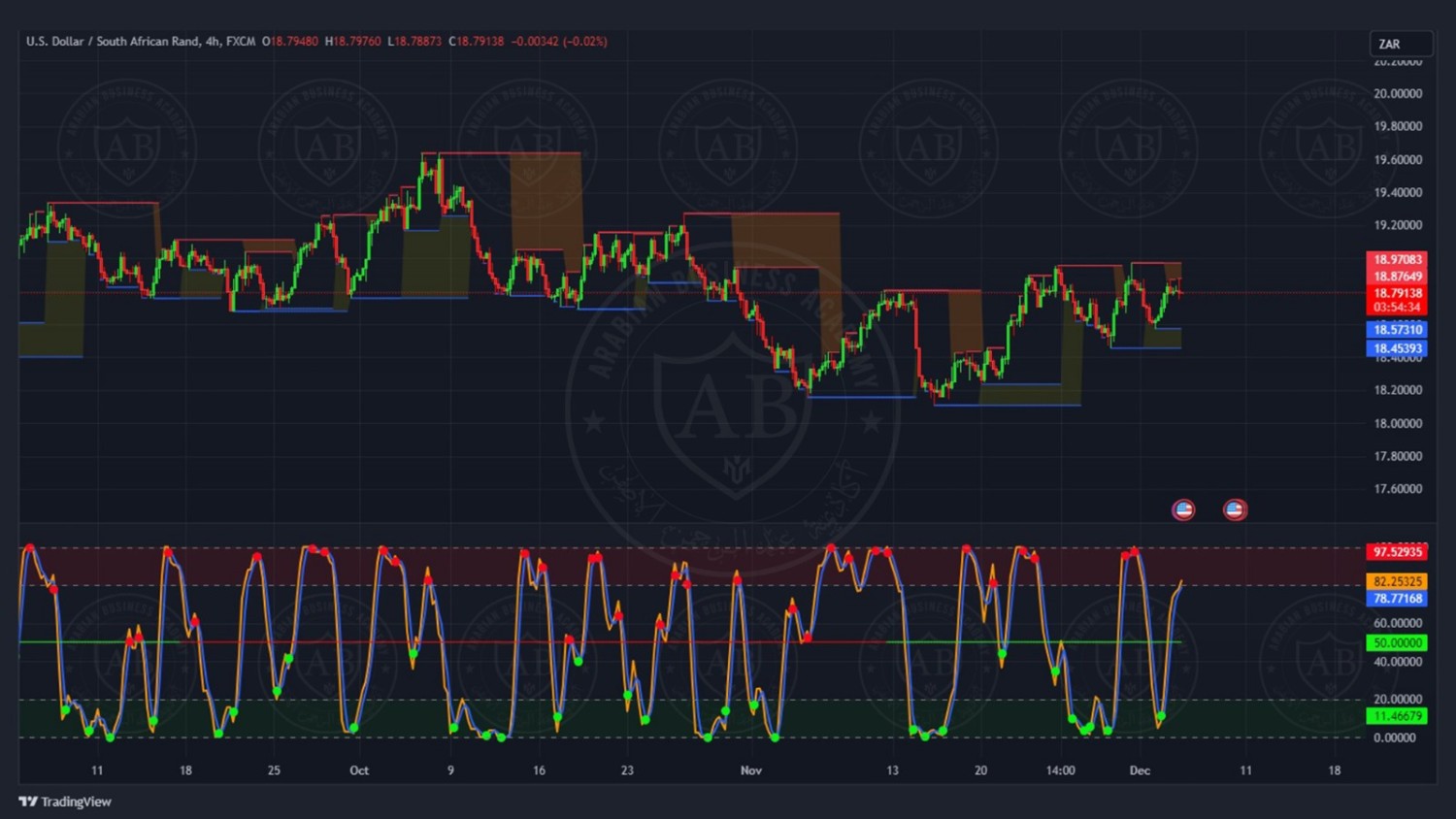Click the green 11.46679 indicator label
Viewport: 1456px width, 819px height.
click(1397, 716)
